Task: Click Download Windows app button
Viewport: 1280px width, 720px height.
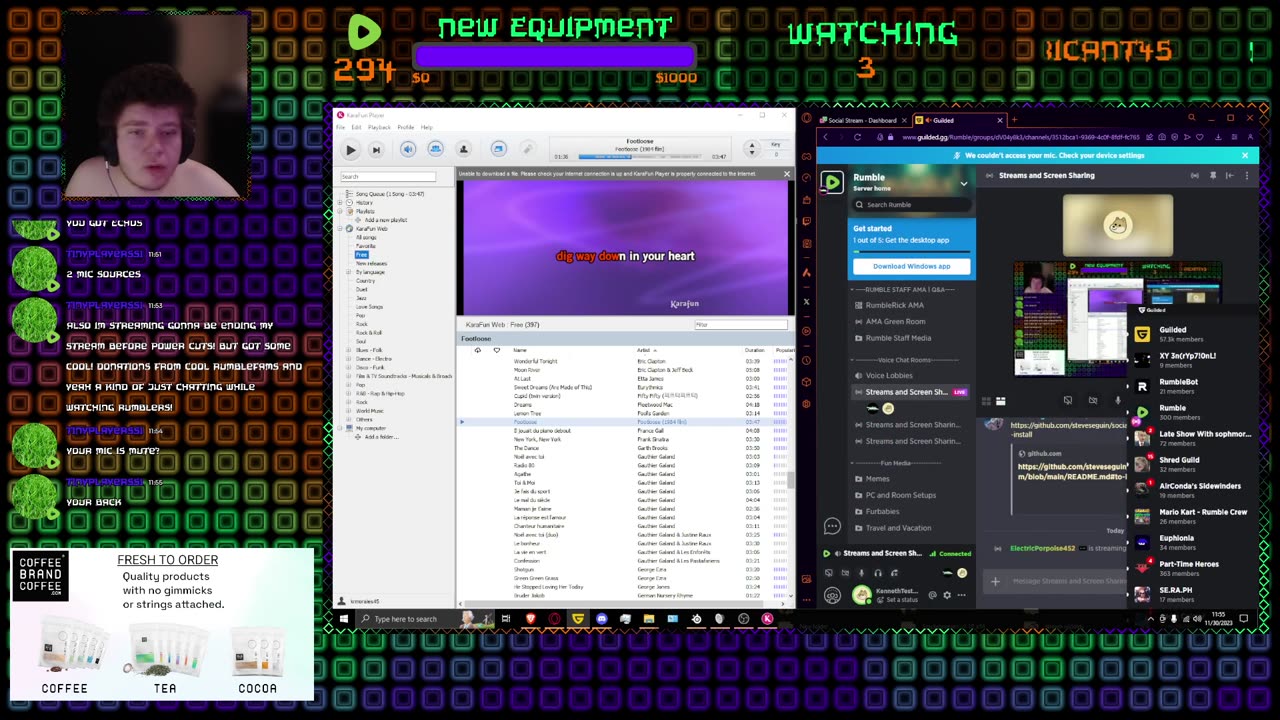Action: click(911, 266)
